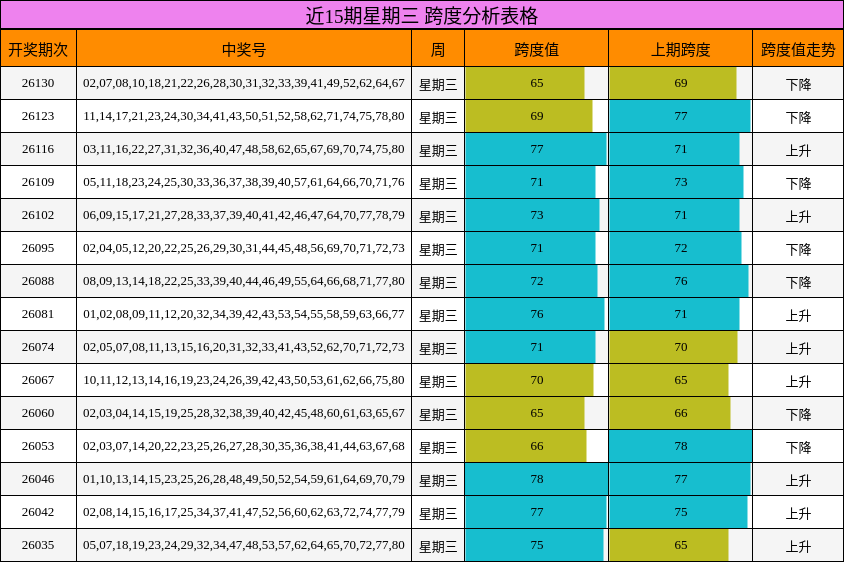Click previous span bar 69 in row 26130

pyautogui.click(x=673, y=83)
